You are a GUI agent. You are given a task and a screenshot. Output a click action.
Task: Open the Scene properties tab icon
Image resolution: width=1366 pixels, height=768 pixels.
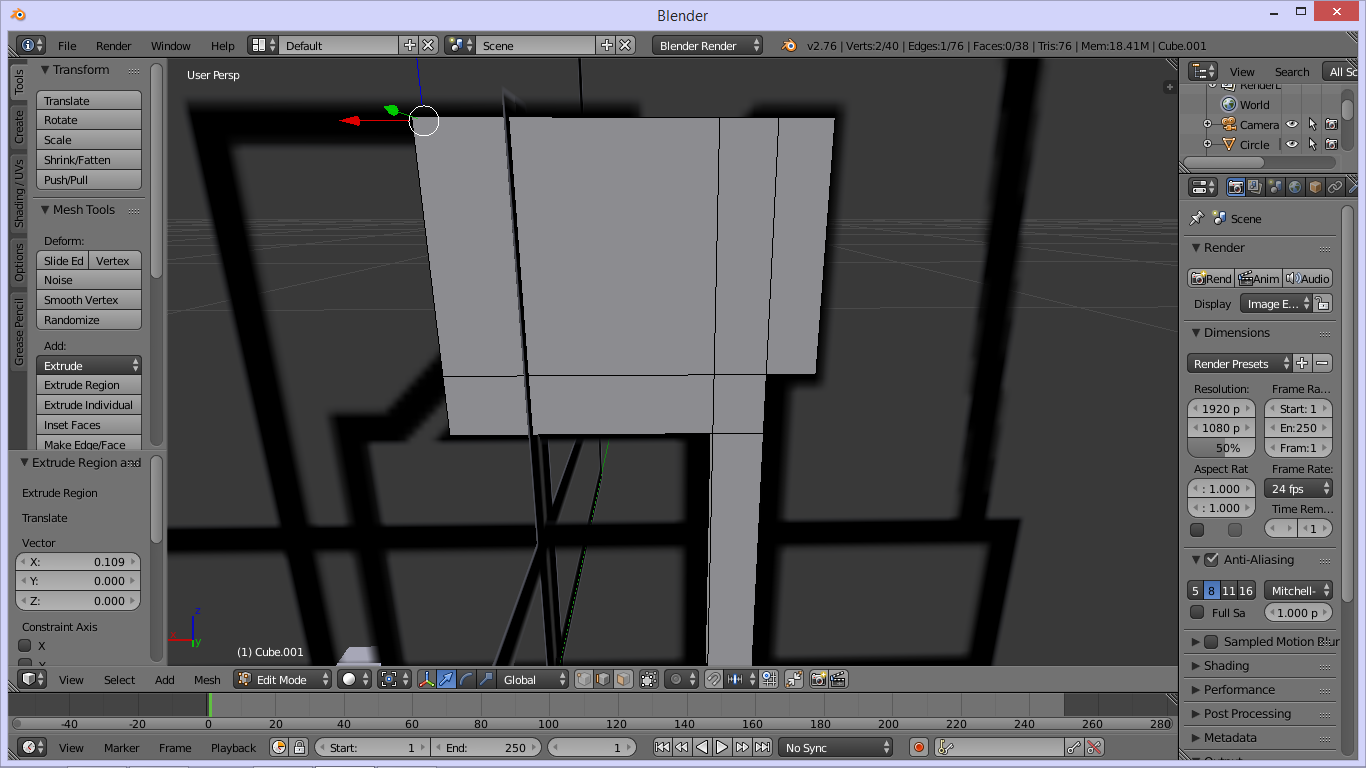coord(1275,187)
